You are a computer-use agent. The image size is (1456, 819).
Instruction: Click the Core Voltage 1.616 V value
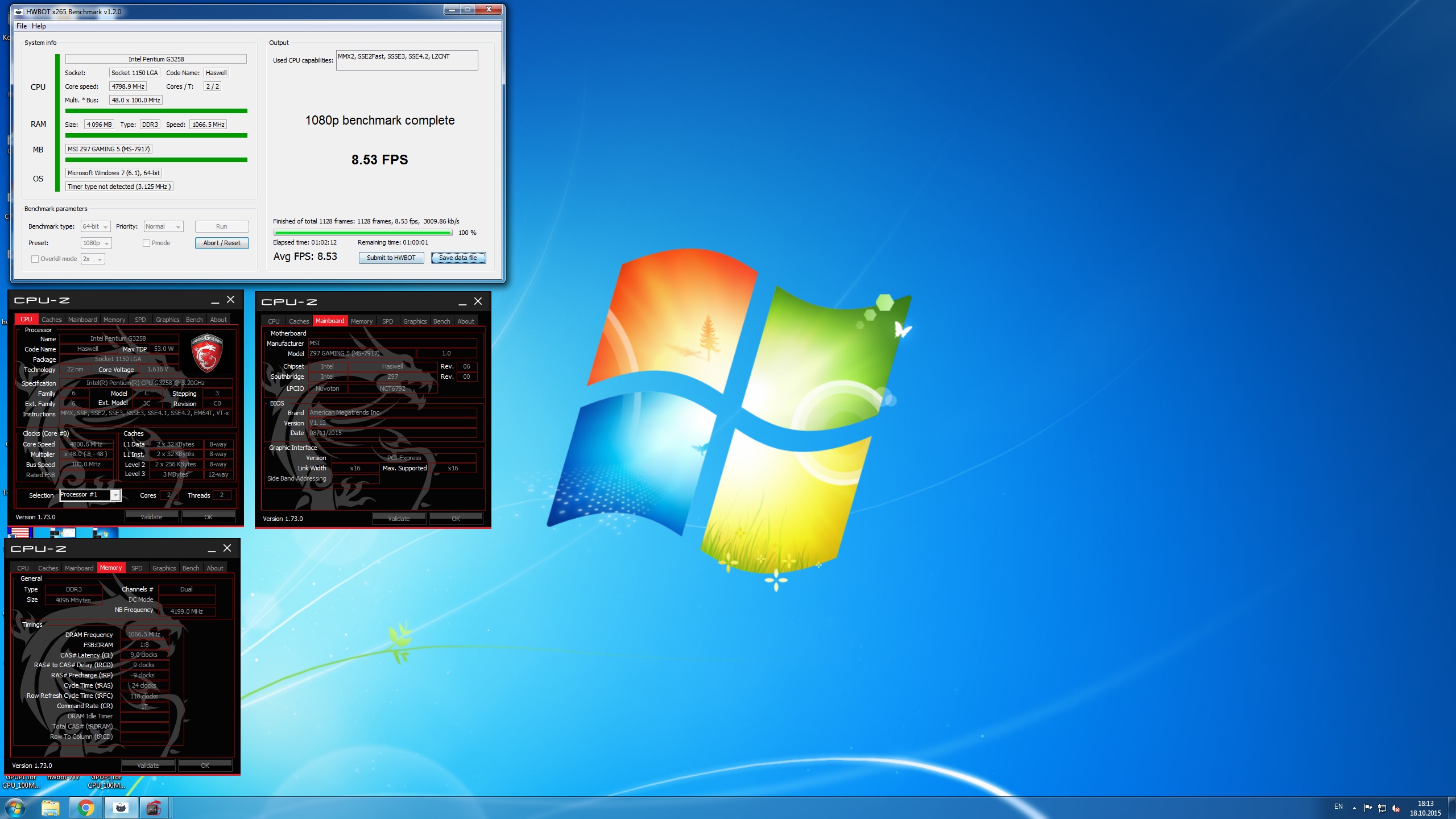click(x=158, y=369)
